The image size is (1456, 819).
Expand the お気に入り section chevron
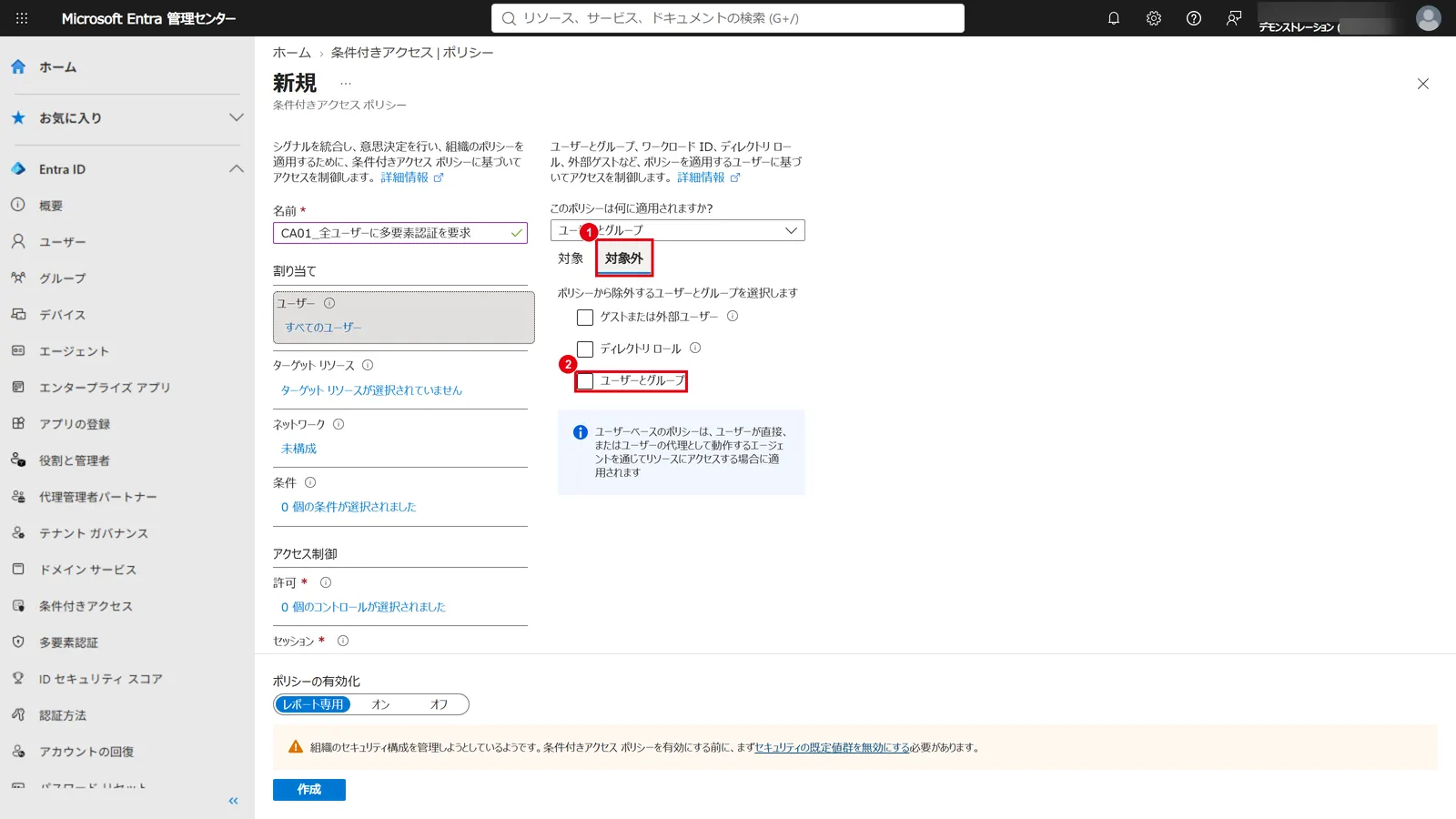(x=237, y=117)
